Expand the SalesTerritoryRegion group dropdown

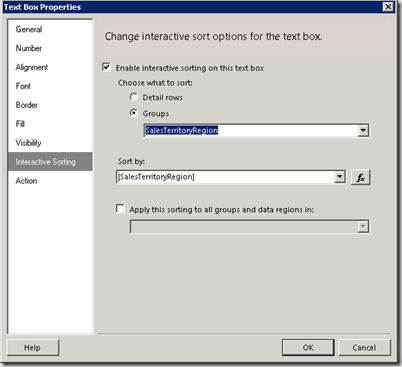pyautogui.click(x=363, y=130)
